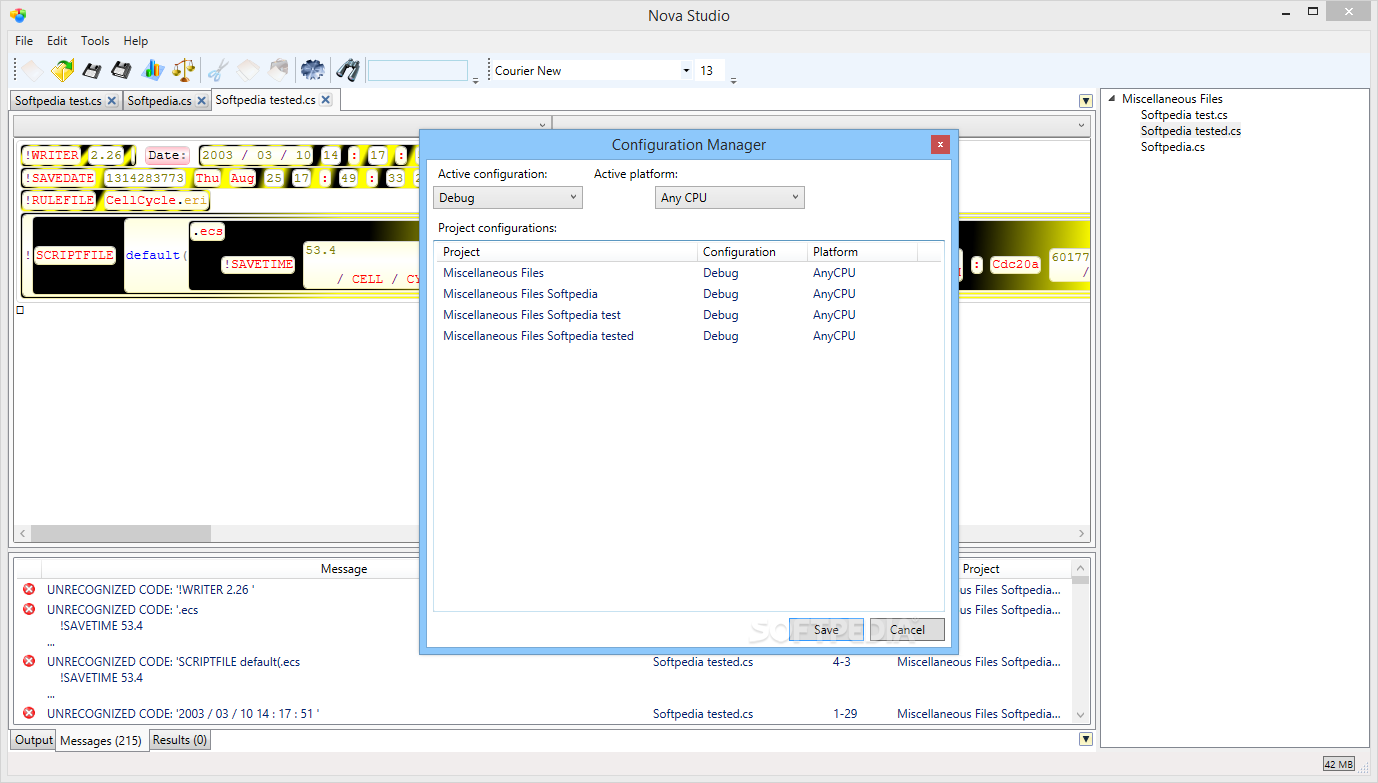Switch to the Output tab
The width and height of the screenshot is (1378, 783).
pyautogui.click(x=33, y=740)
